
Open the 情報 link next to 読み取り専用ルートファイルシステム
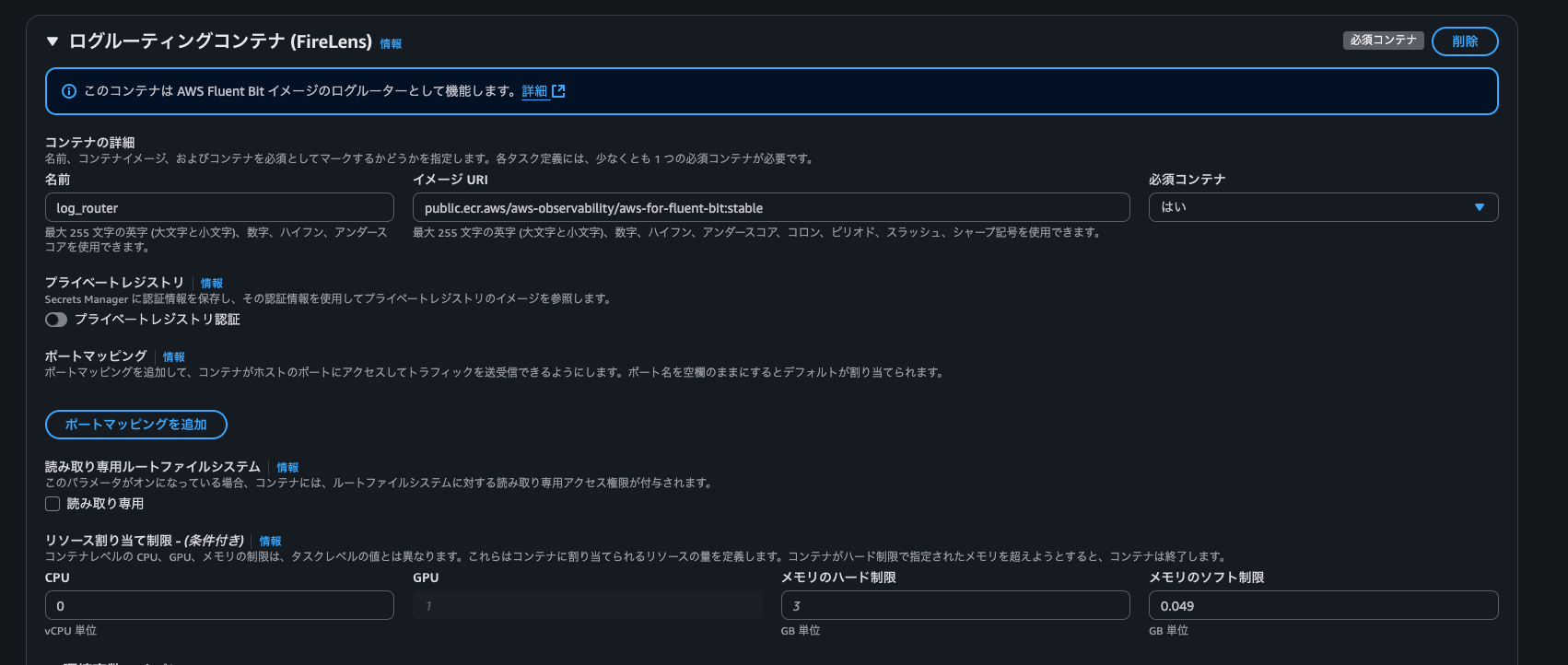(x=287, y=467)
